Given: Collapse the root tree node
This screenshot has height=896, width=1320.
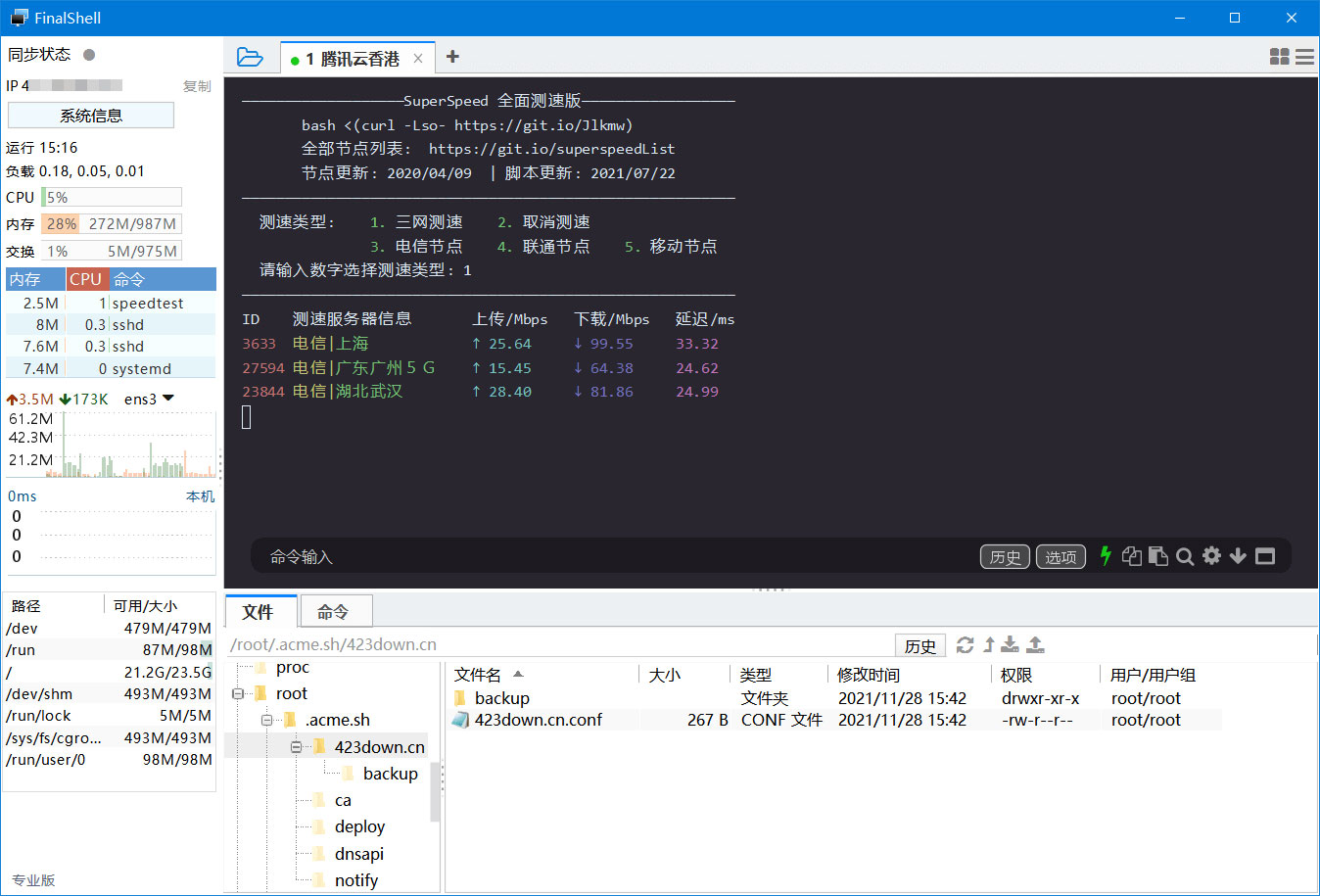Looking at the screenshot, I should pyautogui.click(x=237, y=692).
